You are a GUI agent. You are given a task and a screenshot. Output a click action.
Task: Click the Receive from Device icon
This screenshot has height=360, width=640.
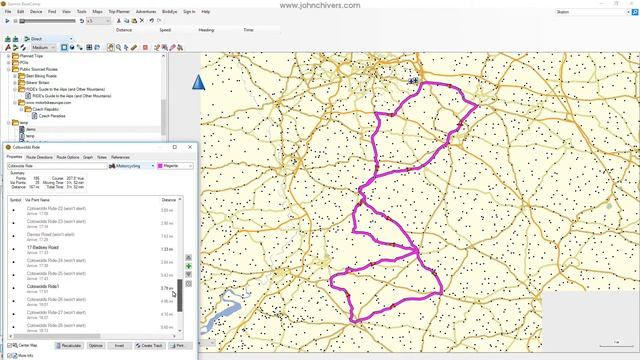[16, 39]
